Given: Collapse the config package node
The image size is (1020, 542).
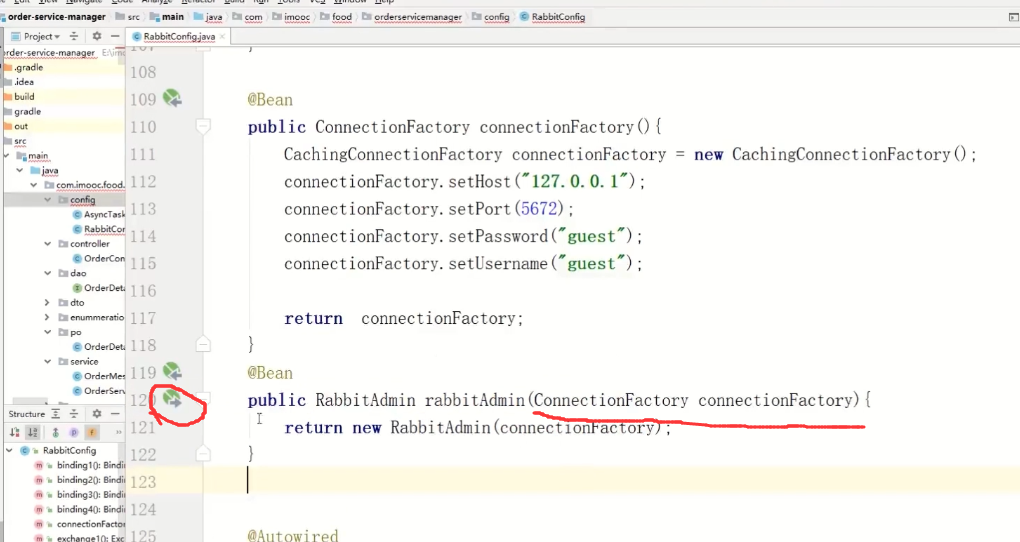Looking at the screenshot, I should coord(47,200).
